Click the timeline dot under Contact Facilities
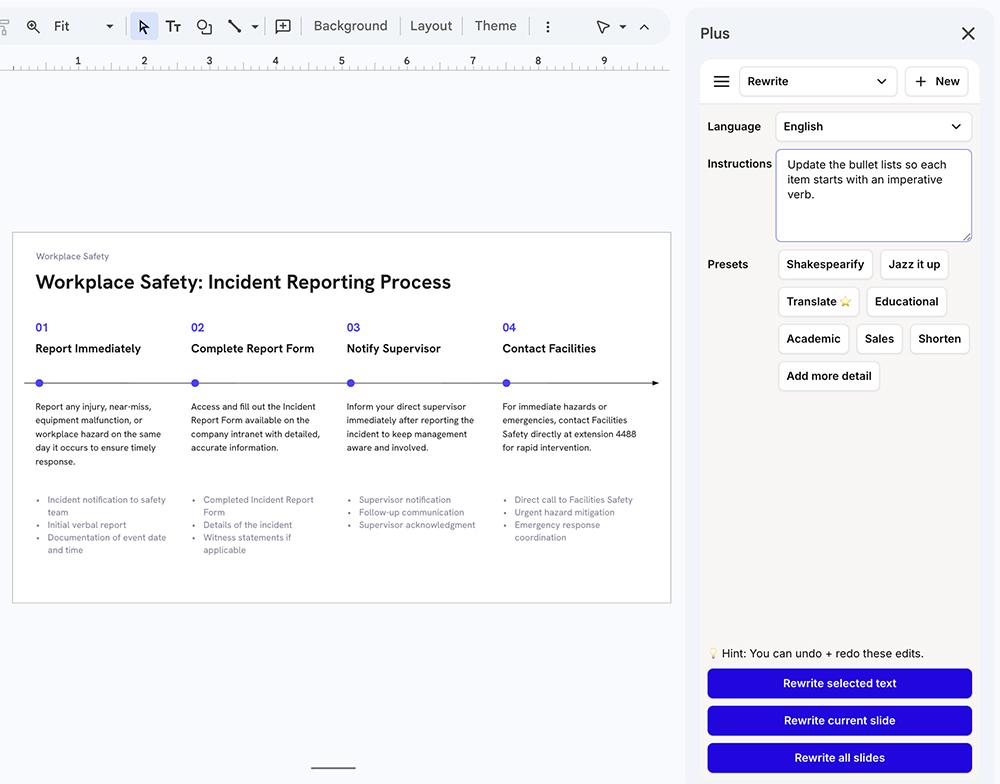Viewport: 1000px width, 784px height. click(506, 383)
